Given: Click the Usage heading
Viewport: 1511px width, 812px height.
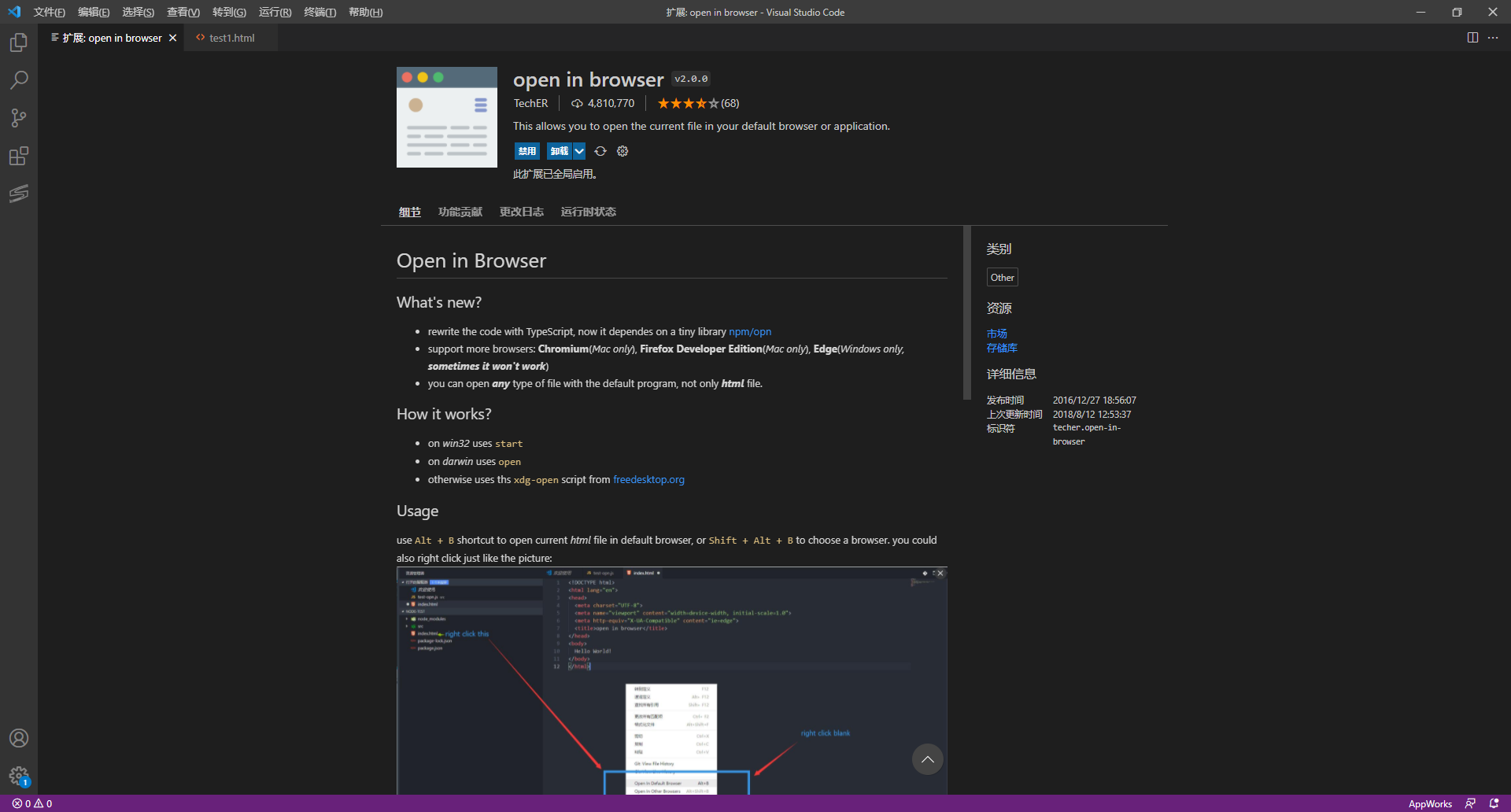Looking at the screenshot, I should pyautogui.click(x=417, y=511).
